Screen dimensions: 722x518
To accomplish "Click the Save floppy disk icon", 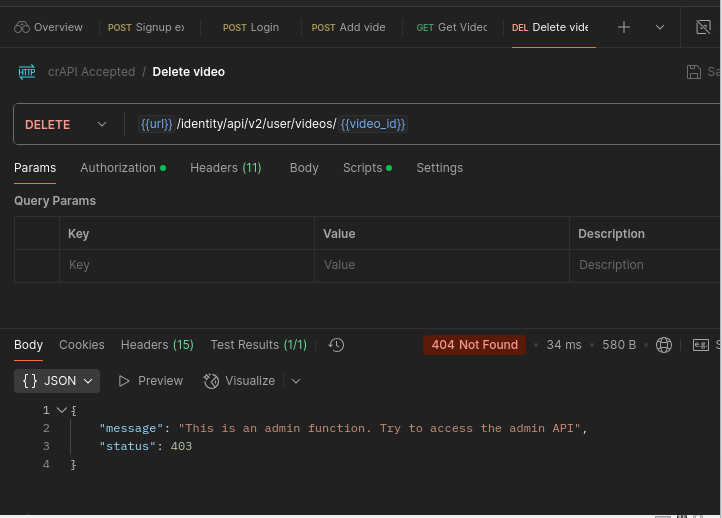I will (x=693, y=72).
